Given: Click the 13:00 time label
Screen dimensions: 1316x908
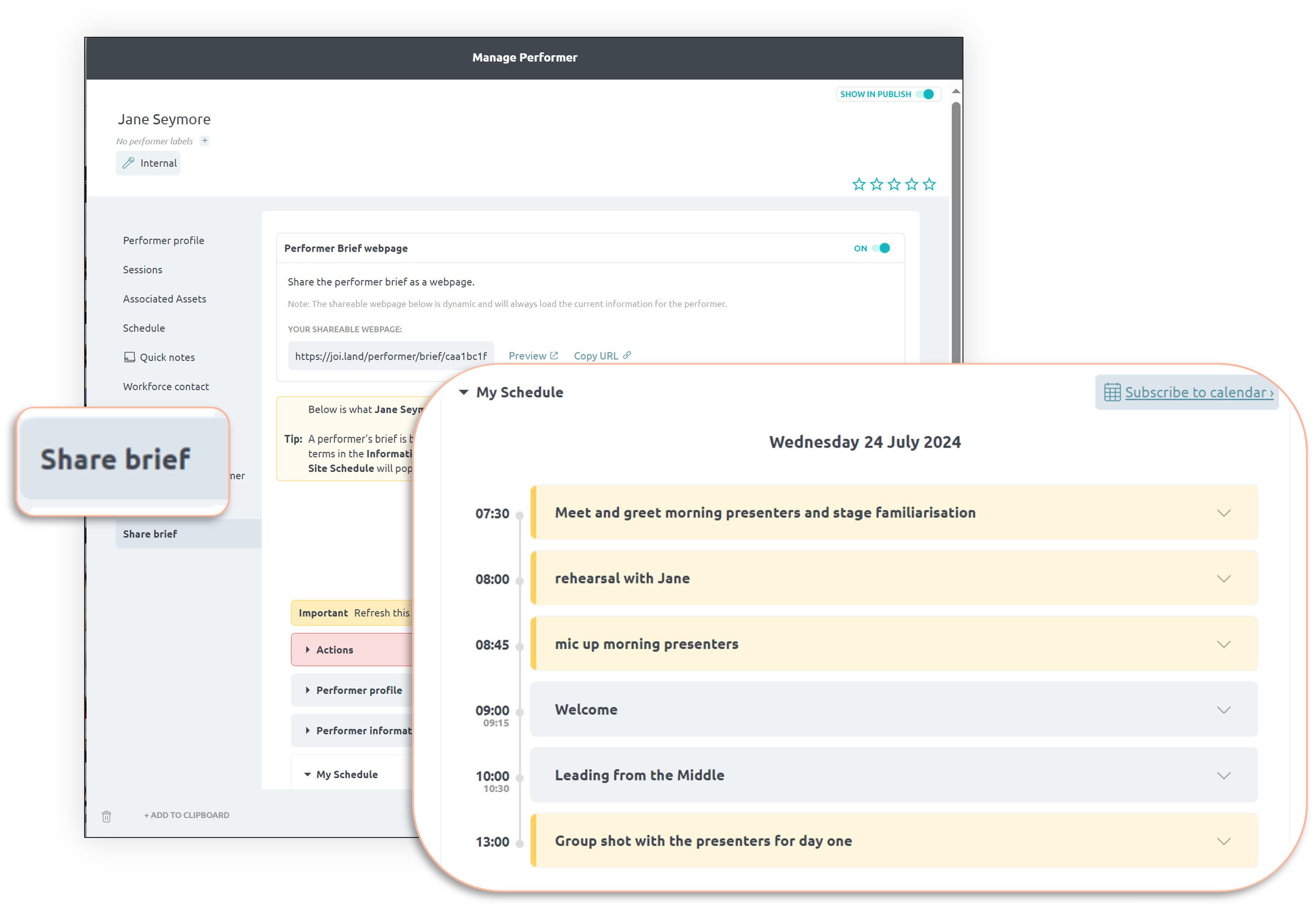Looking at the screenshot, I should 492,842.
